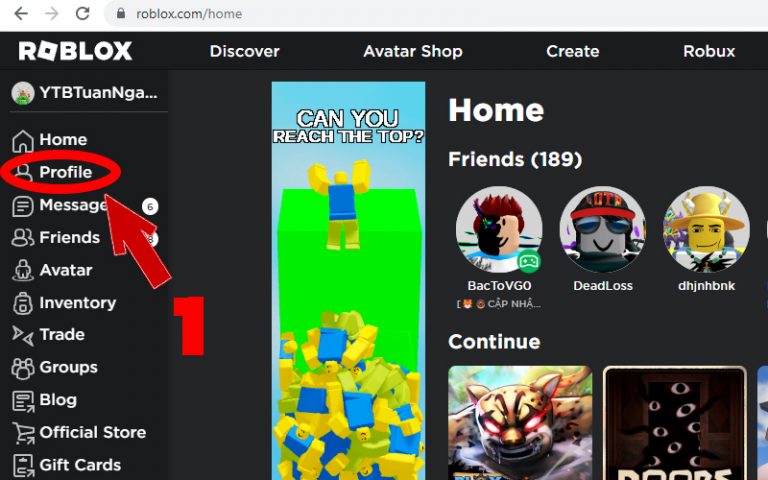Screen dimensions: 768x480
Task: Click the Profile link in sidebar
Action: pos(65,173)
